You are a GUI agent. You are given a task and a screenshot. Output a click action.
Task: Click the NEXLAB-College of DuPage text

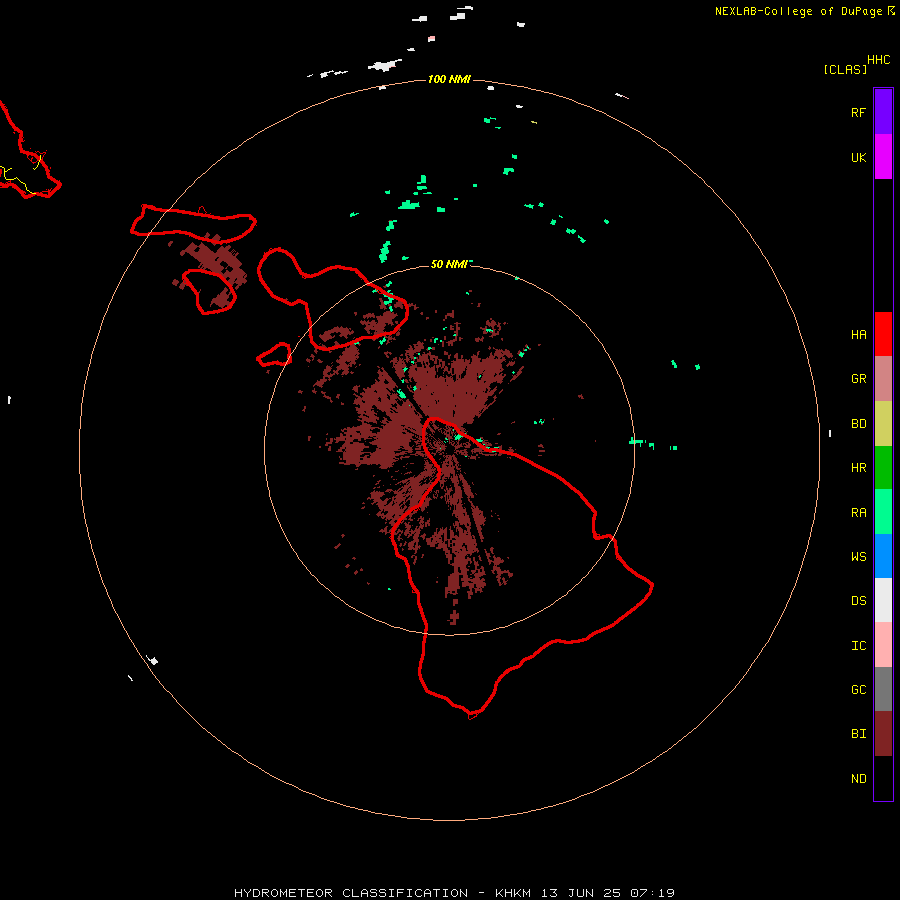click(798, 11)
